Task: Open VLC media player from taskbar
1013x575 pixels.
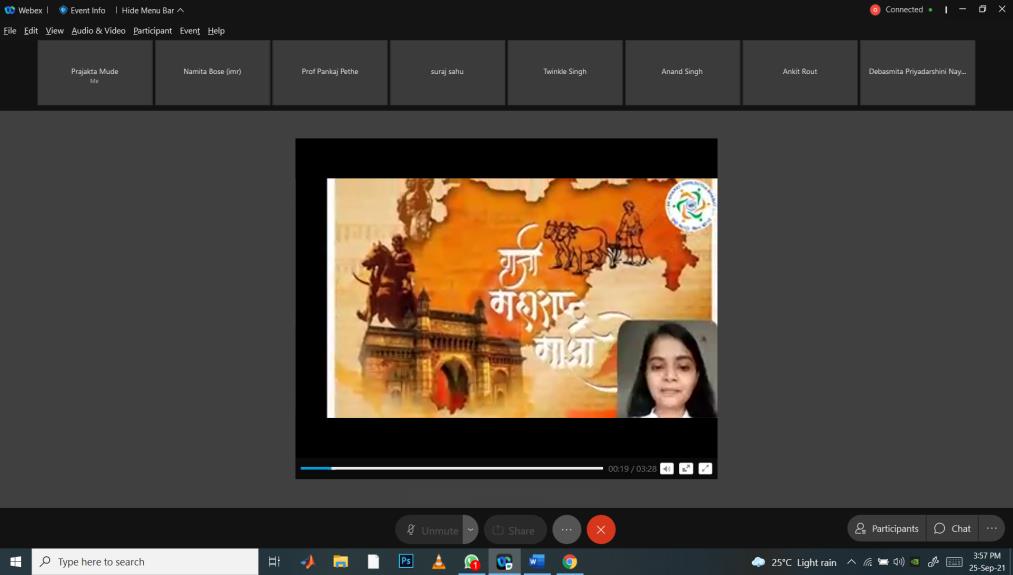Action: pos(439,561)
